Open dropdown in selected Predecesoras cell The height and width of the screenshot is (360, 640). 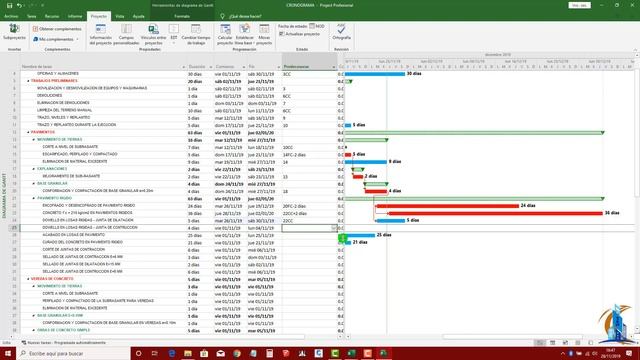(x=334, y=228)
